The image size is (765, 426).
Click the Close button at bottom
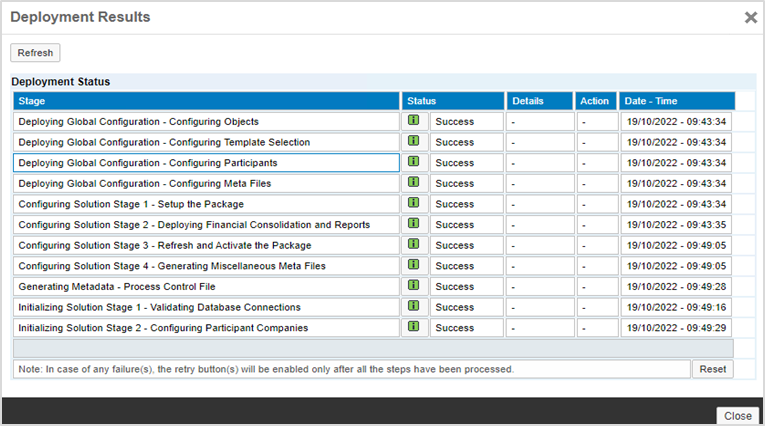tap(738, 415)
